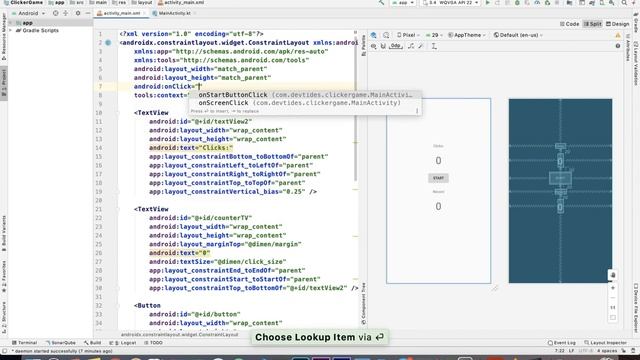Click locate target icon in Project panel
This screenshot has width=640, height=360.
point(56,13)
